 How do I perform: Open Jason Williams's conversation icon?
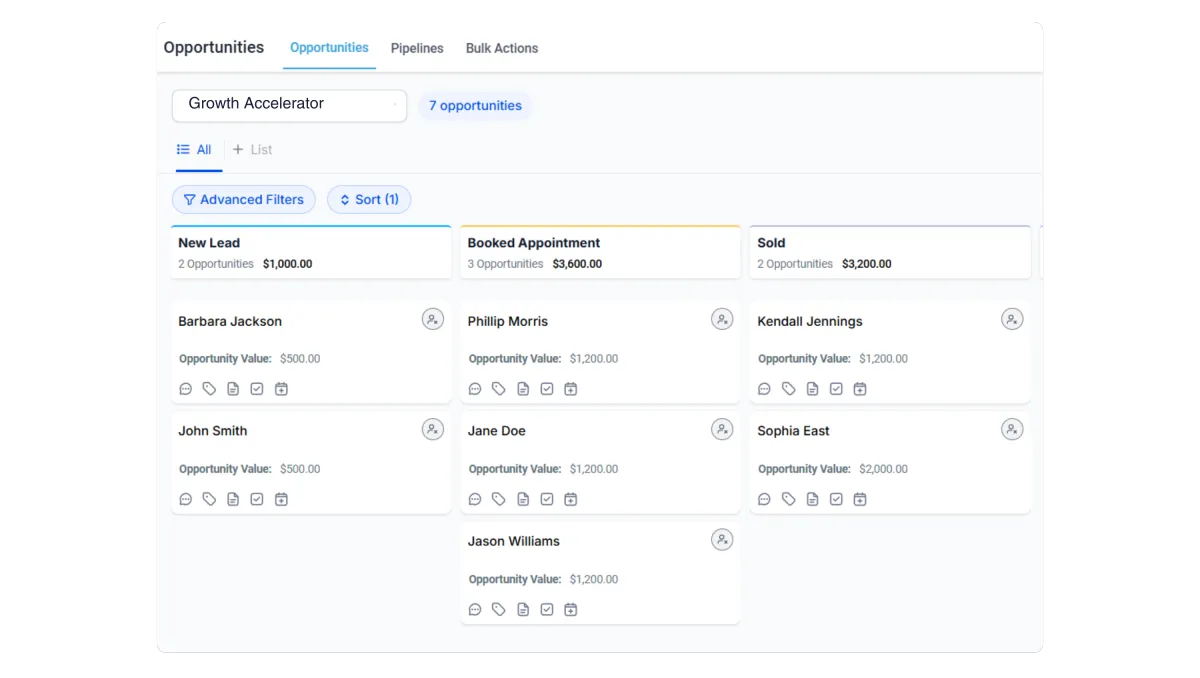475,609
